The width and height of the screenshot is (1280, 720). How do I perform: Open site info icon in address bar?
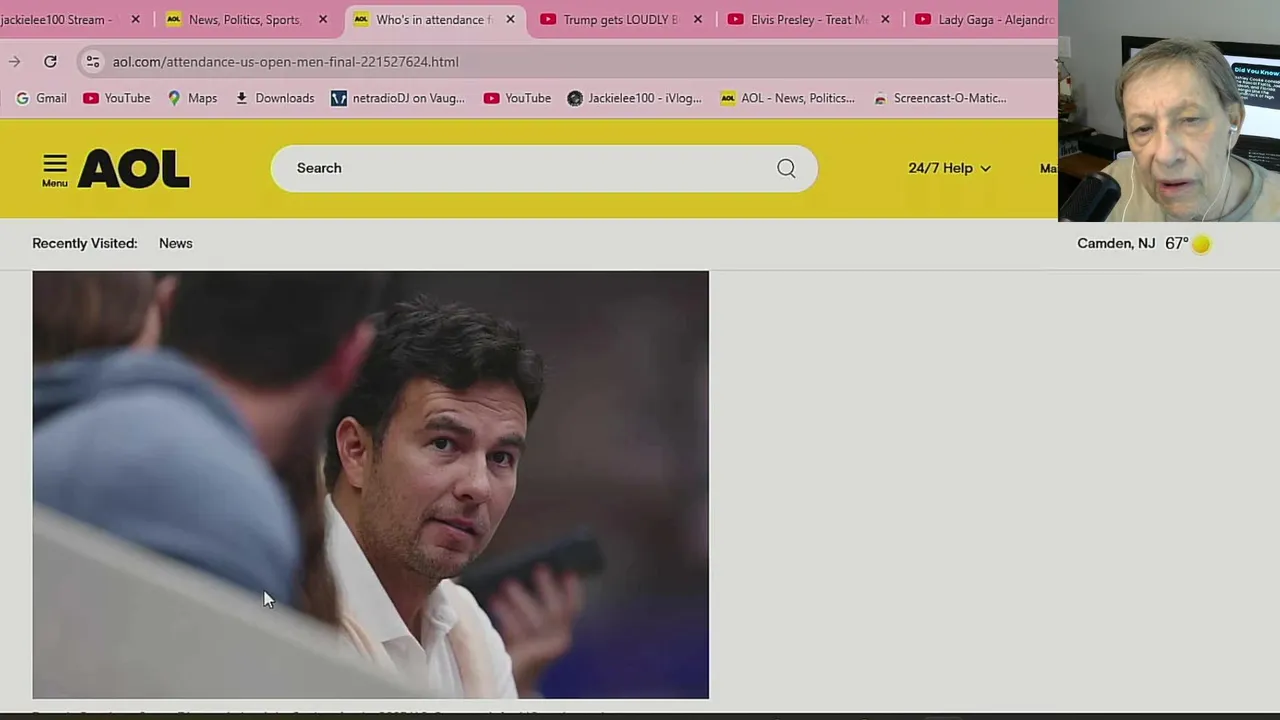(x=92, y=62)
